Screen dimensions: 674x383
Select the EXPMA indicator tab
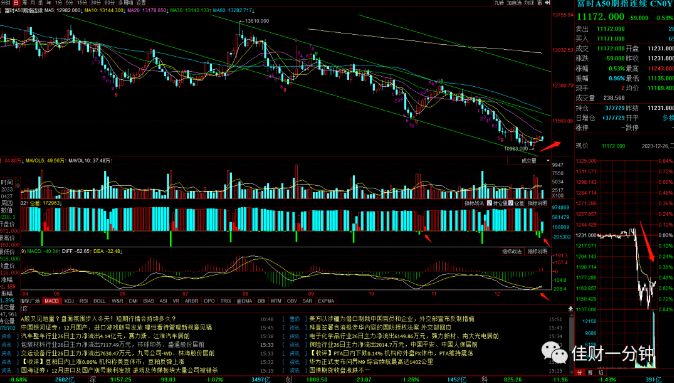click(x=326, y=301)
